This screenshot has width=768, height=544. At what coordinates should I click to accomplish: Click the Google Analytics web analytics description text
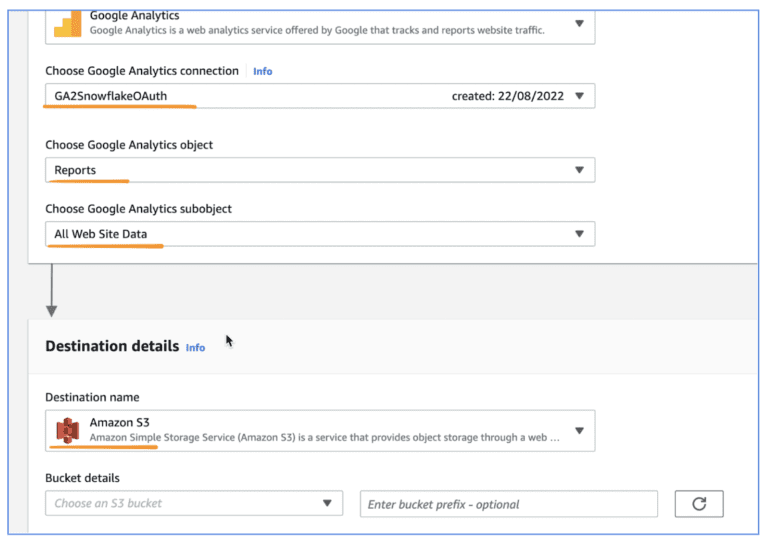pyautogui.click(x=317, y=30)
